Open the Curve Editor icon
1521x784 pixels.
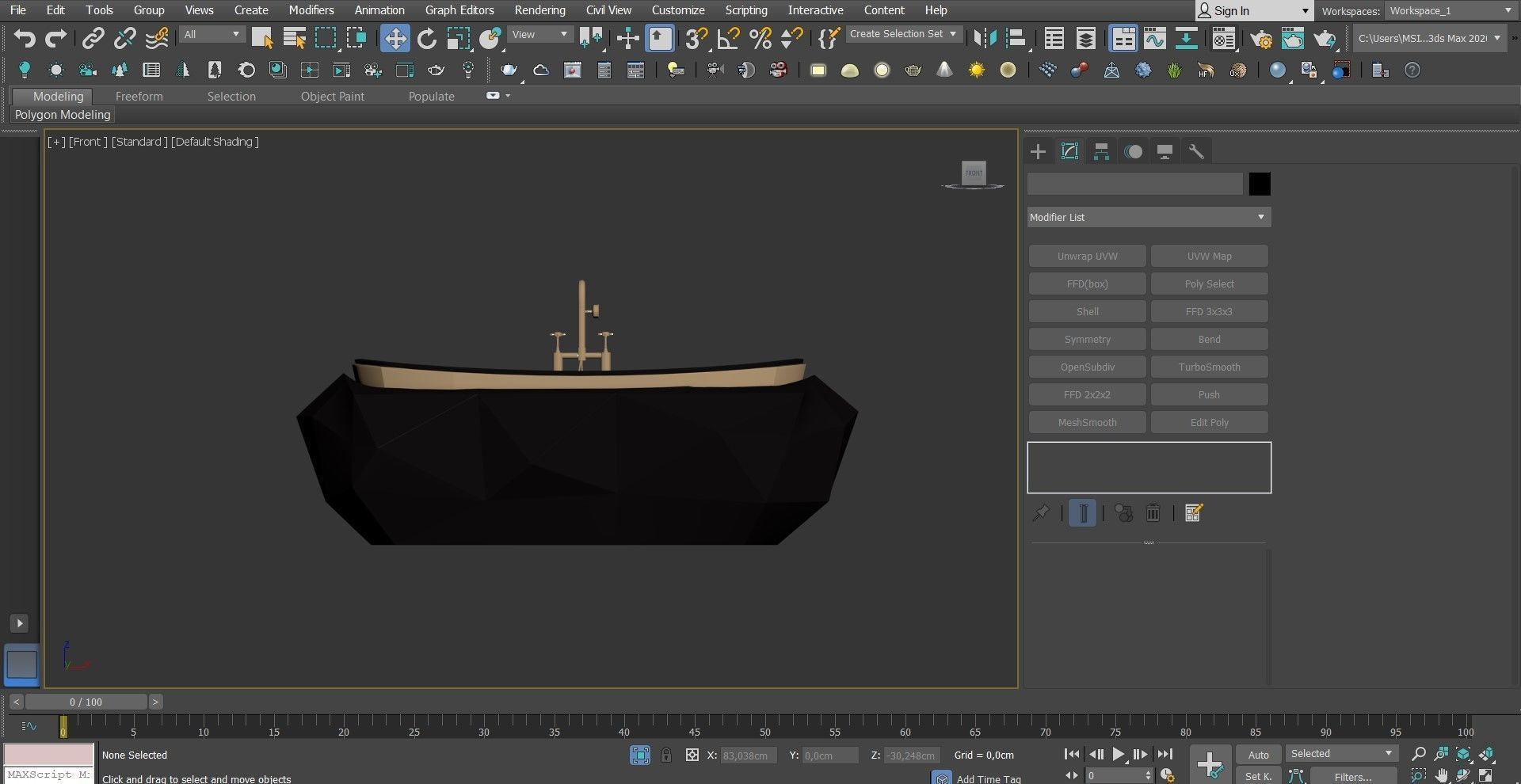(1154, 38)
